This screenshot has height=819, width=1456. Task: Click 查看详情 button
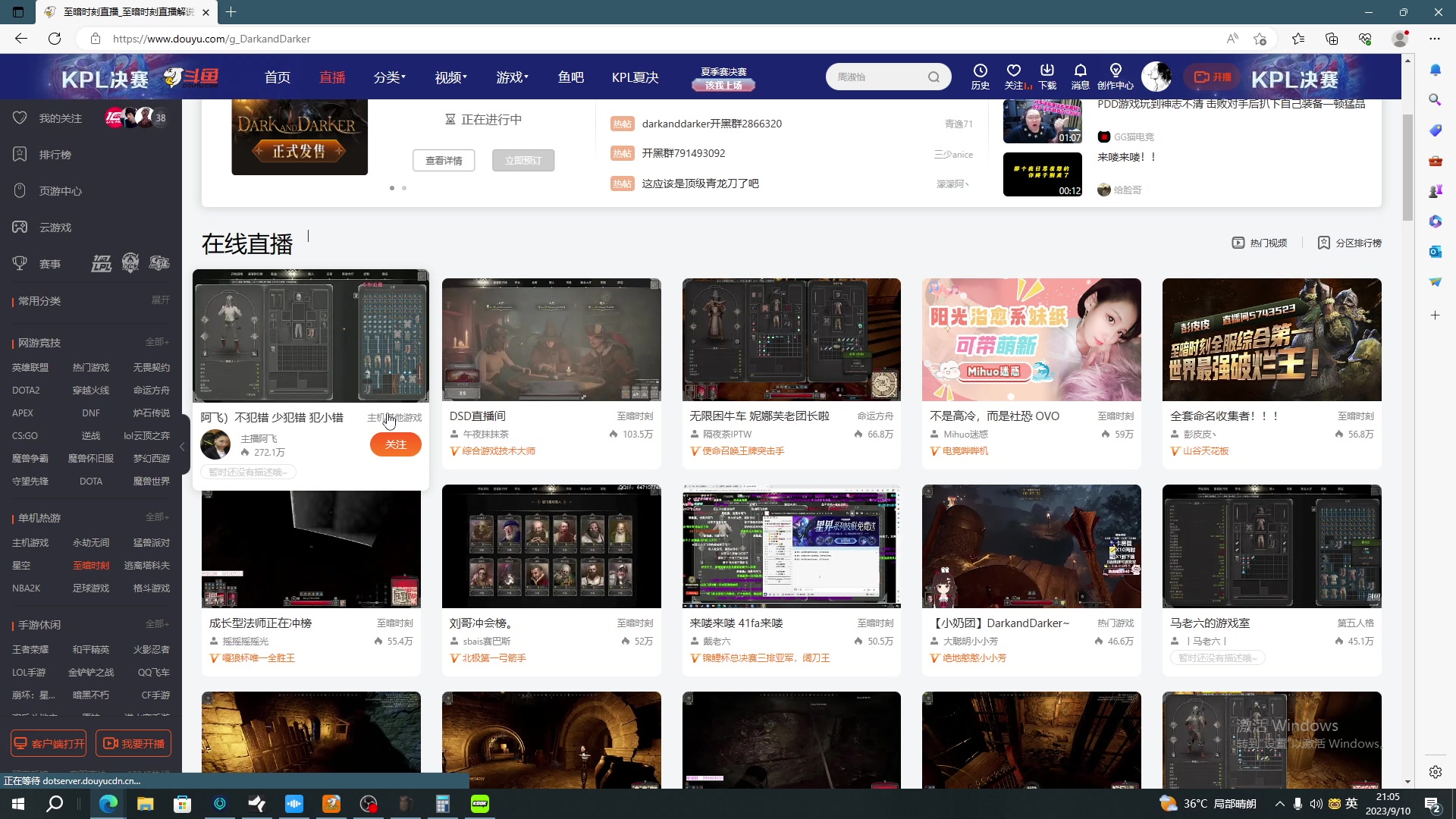444,161
